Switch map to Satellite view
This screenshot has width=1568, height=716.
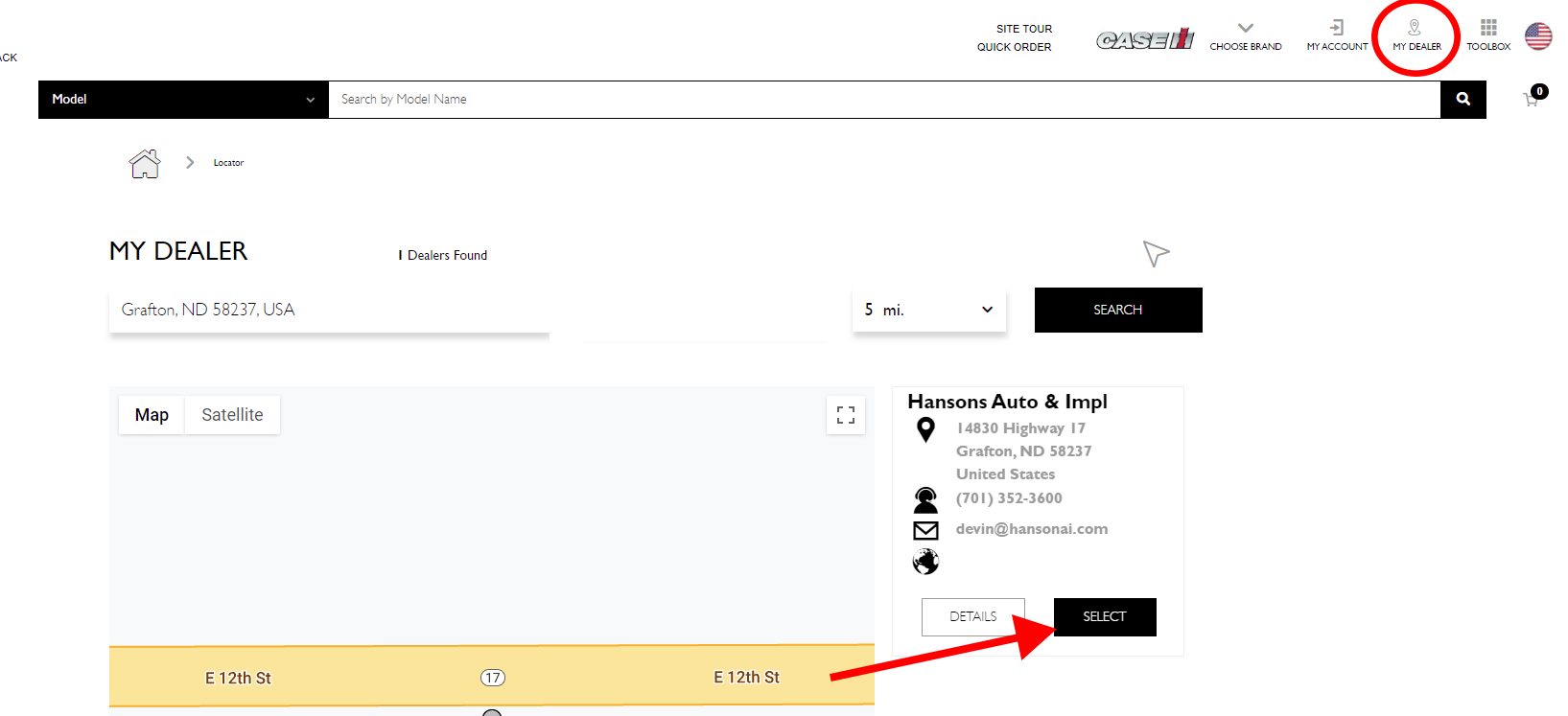click(232, 415)
